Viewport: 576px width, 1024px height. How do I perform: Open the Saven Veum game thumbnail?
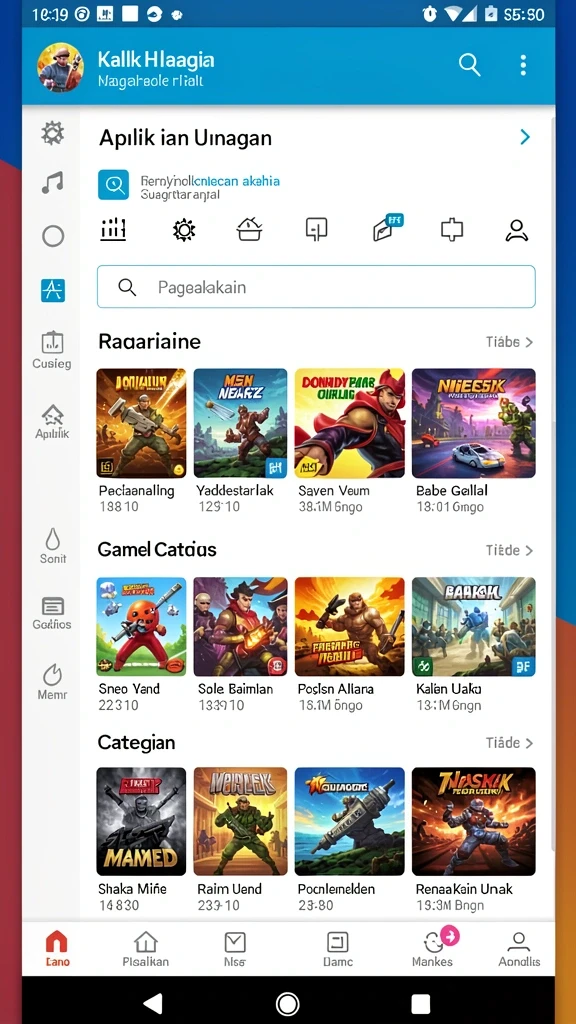point(349,423)
